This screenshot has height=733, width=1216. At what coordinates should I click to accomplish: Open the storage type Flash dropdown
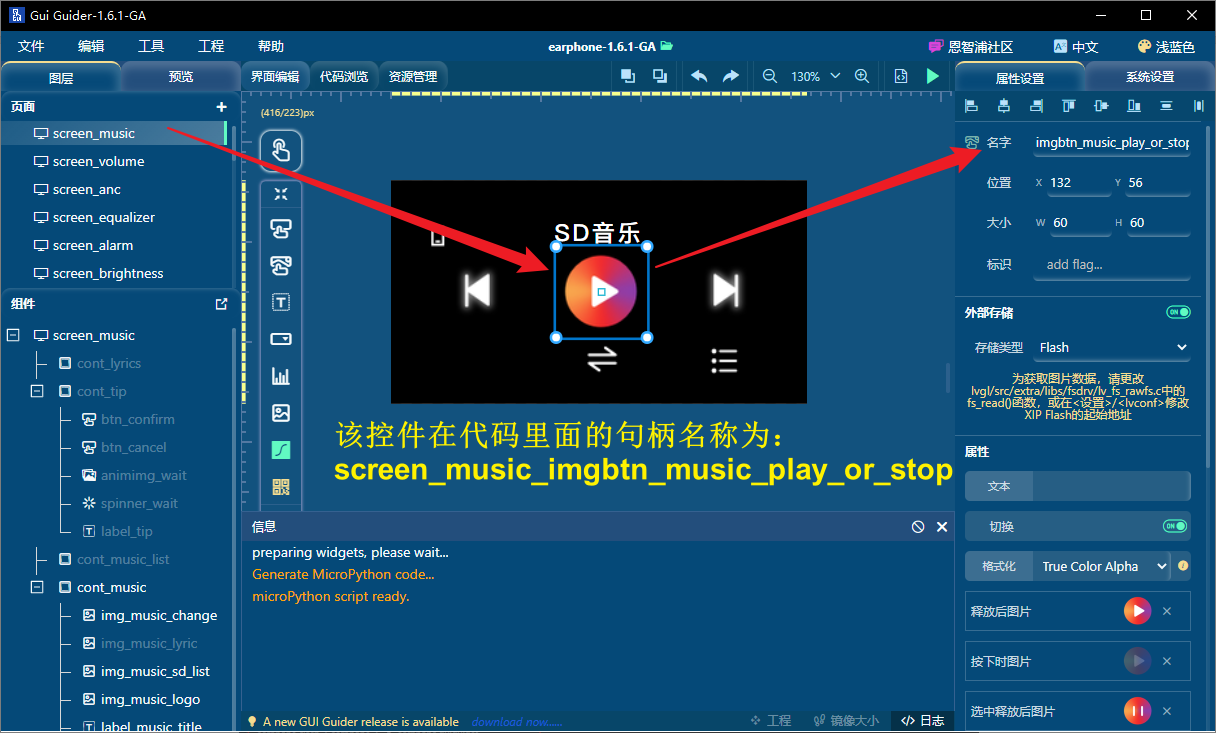tap(1112, 348)
